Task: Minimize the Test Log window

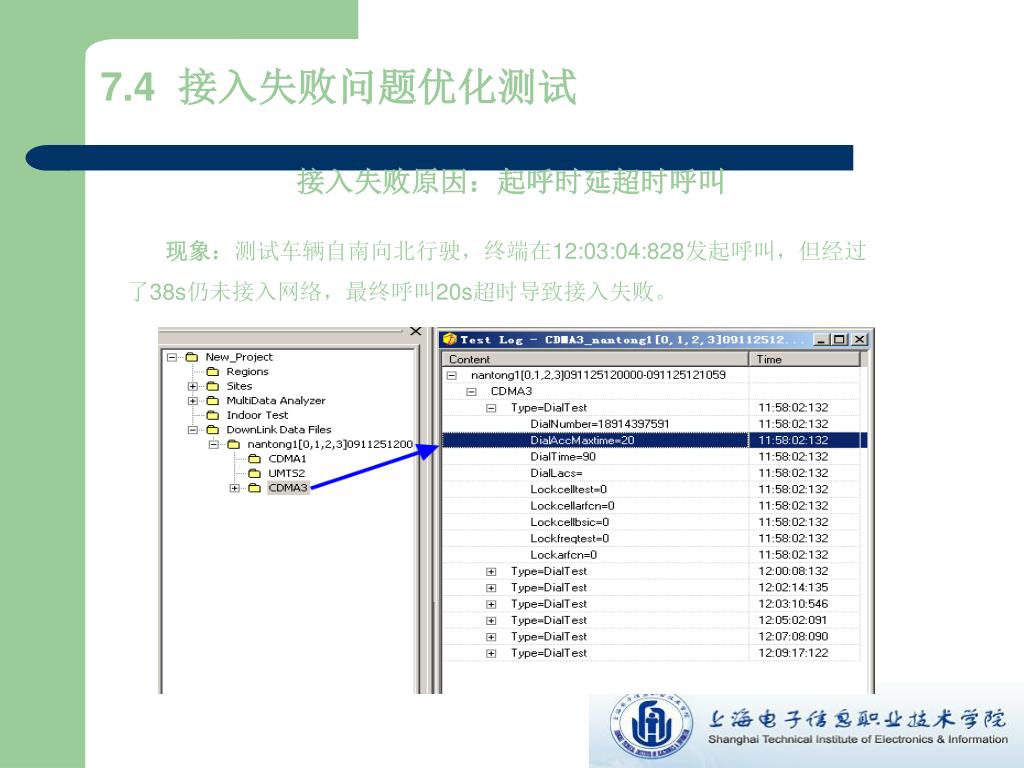Action: pos(821,340)
